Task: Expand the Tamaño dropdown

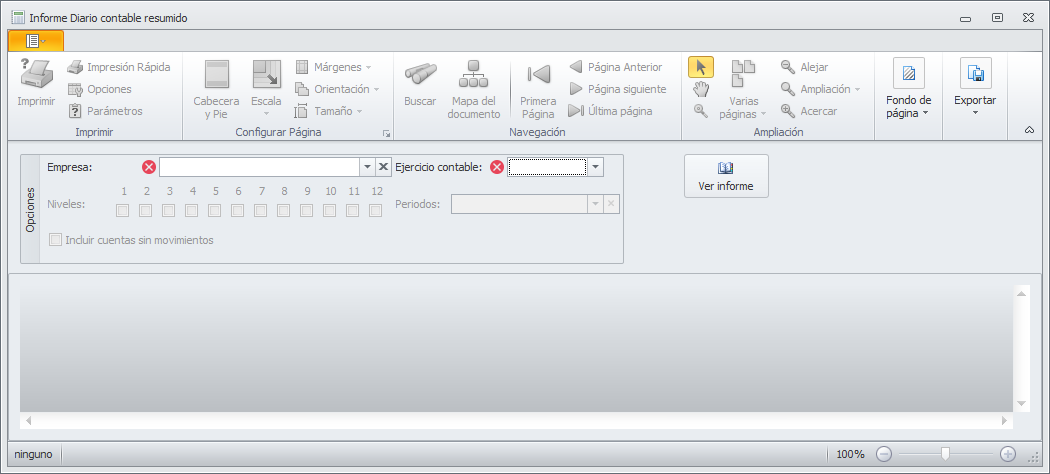Action: [x=329, y=111]
